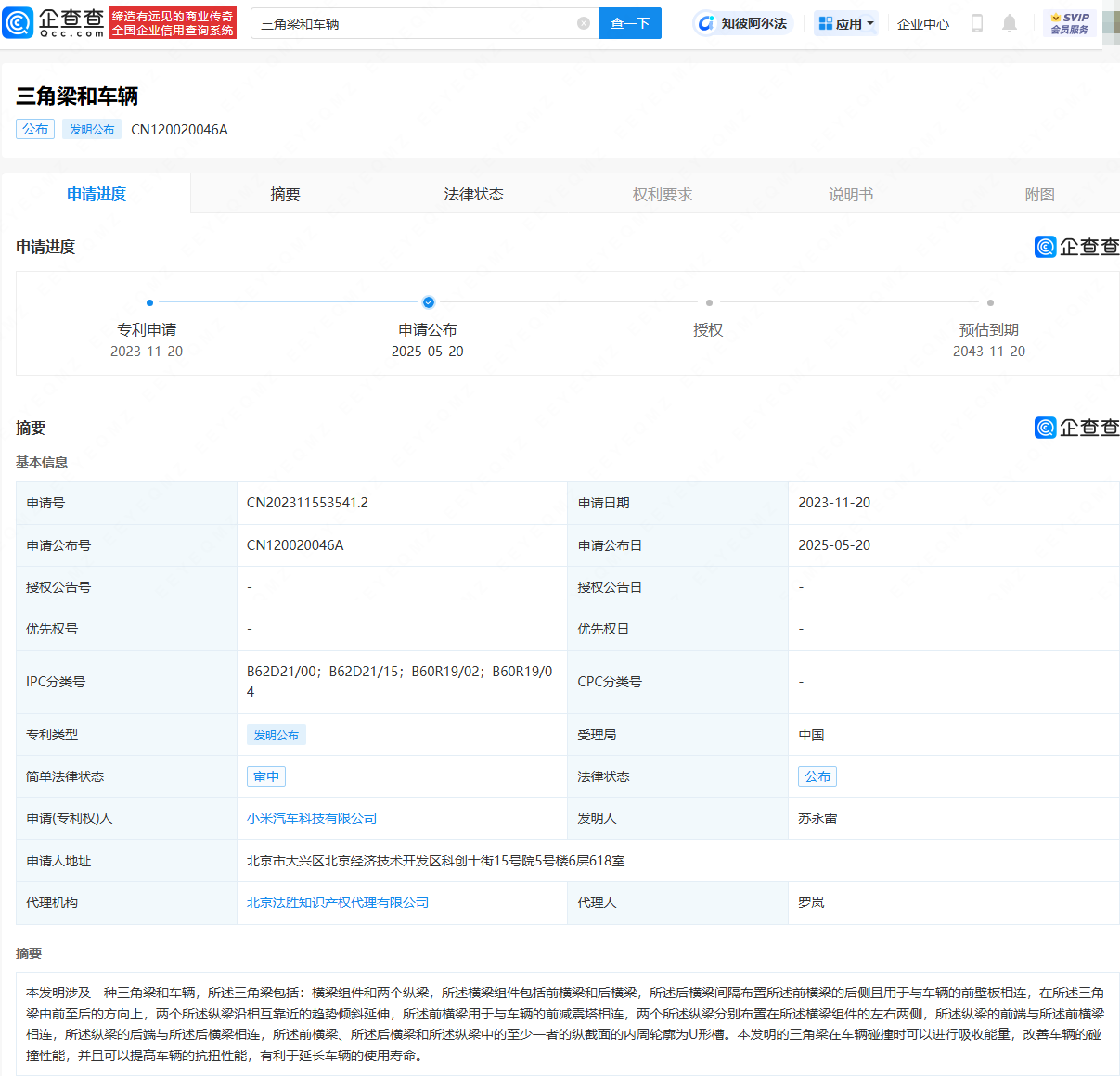Open applicant 小米汽车科技有限公司 link

[x=312, y=818]
